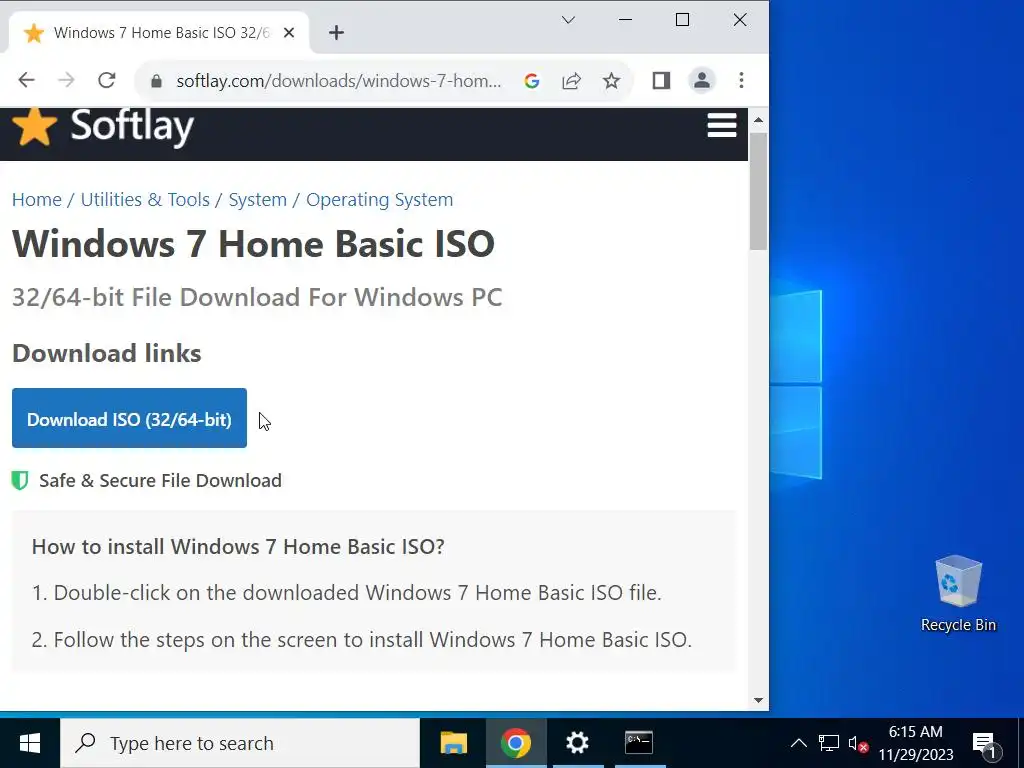Viewport: 1024px width, 768px height.
Task: Click 'How to install Windows 7 Home Basic ISO?'
Action: [x=238, y=547]
